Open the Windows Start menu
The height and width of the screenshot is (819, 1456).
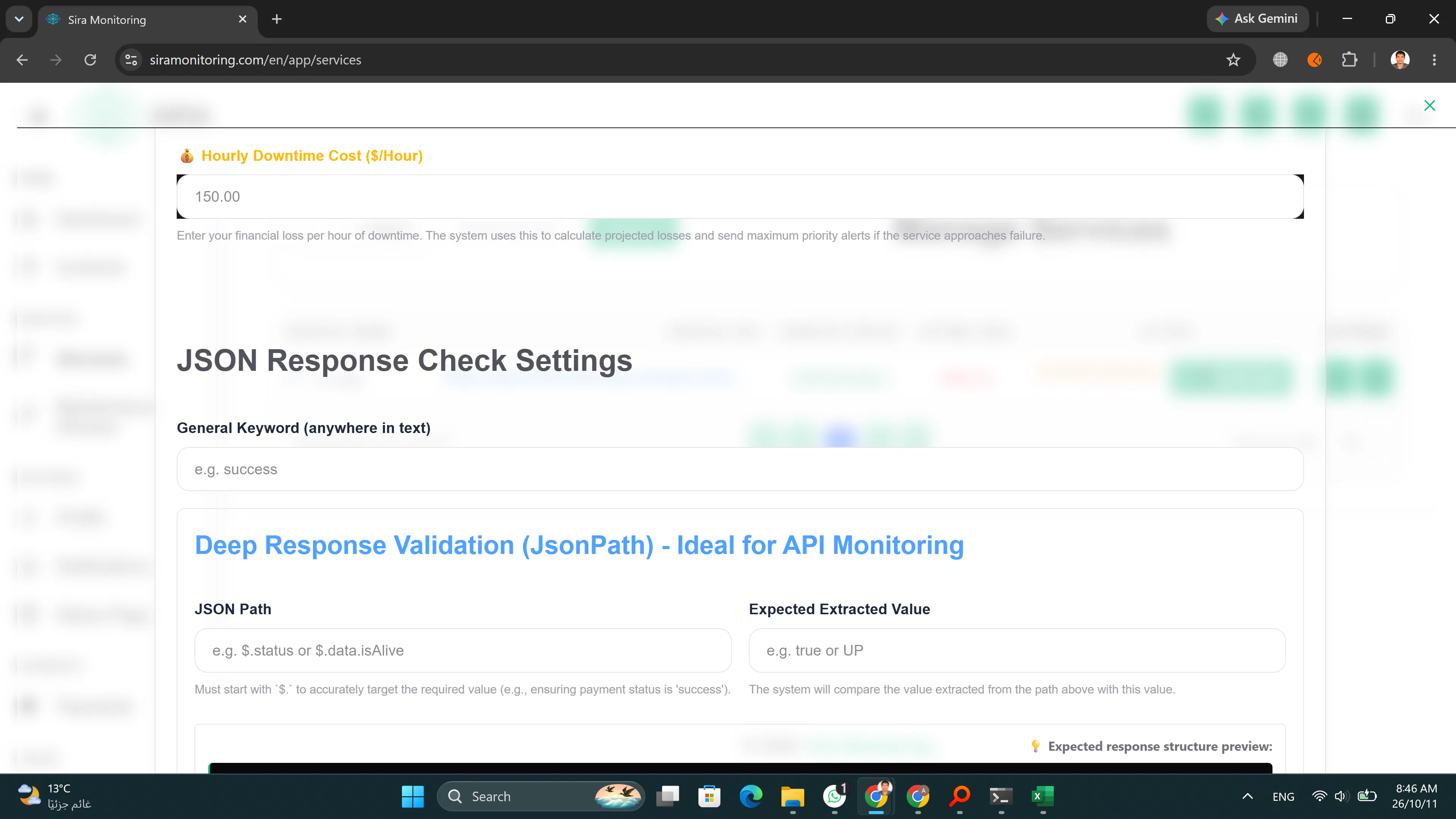413,796
